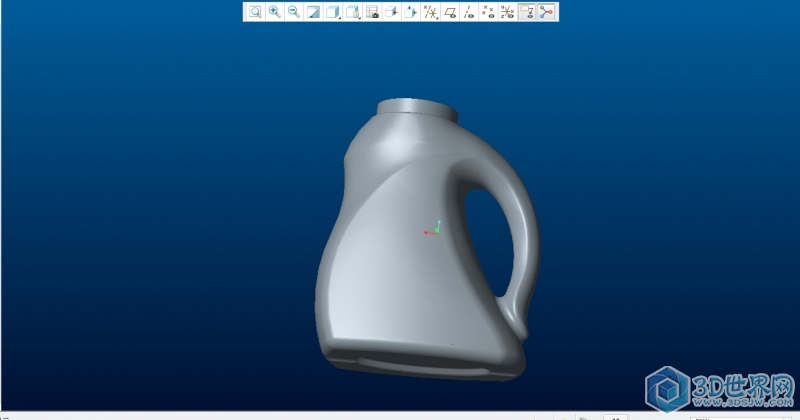Click the cube with two arrows orient icon

(x=411, y=12)
